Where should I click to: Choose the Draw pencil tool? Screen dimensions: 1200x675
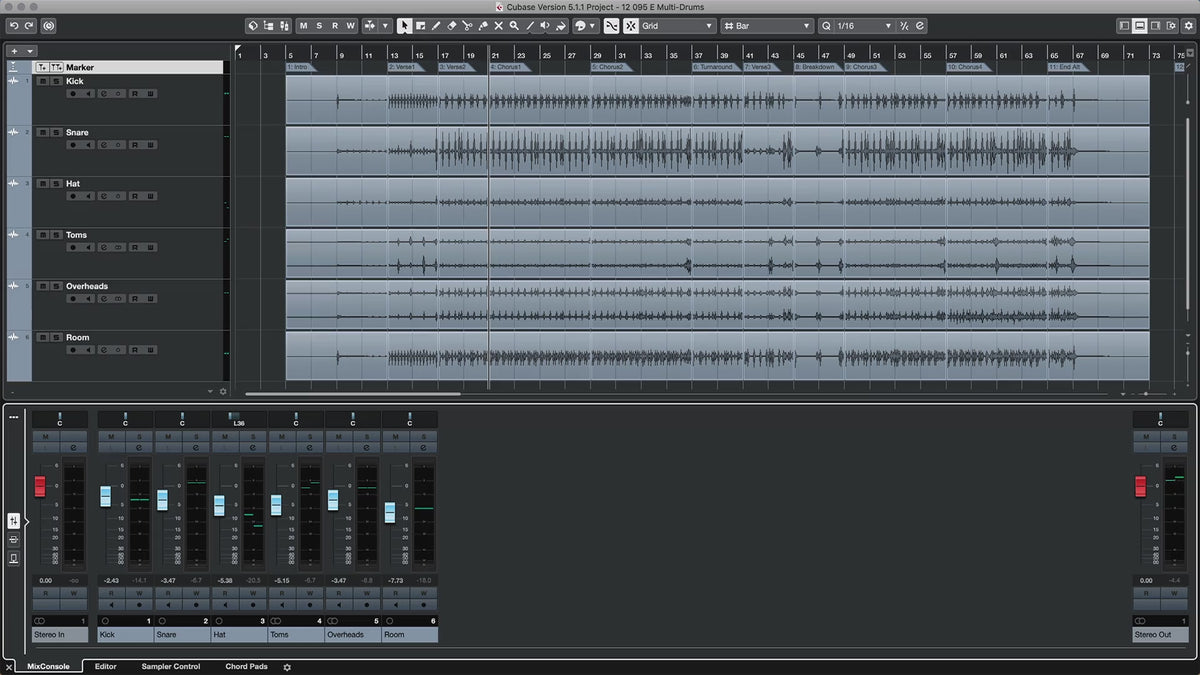435,26
